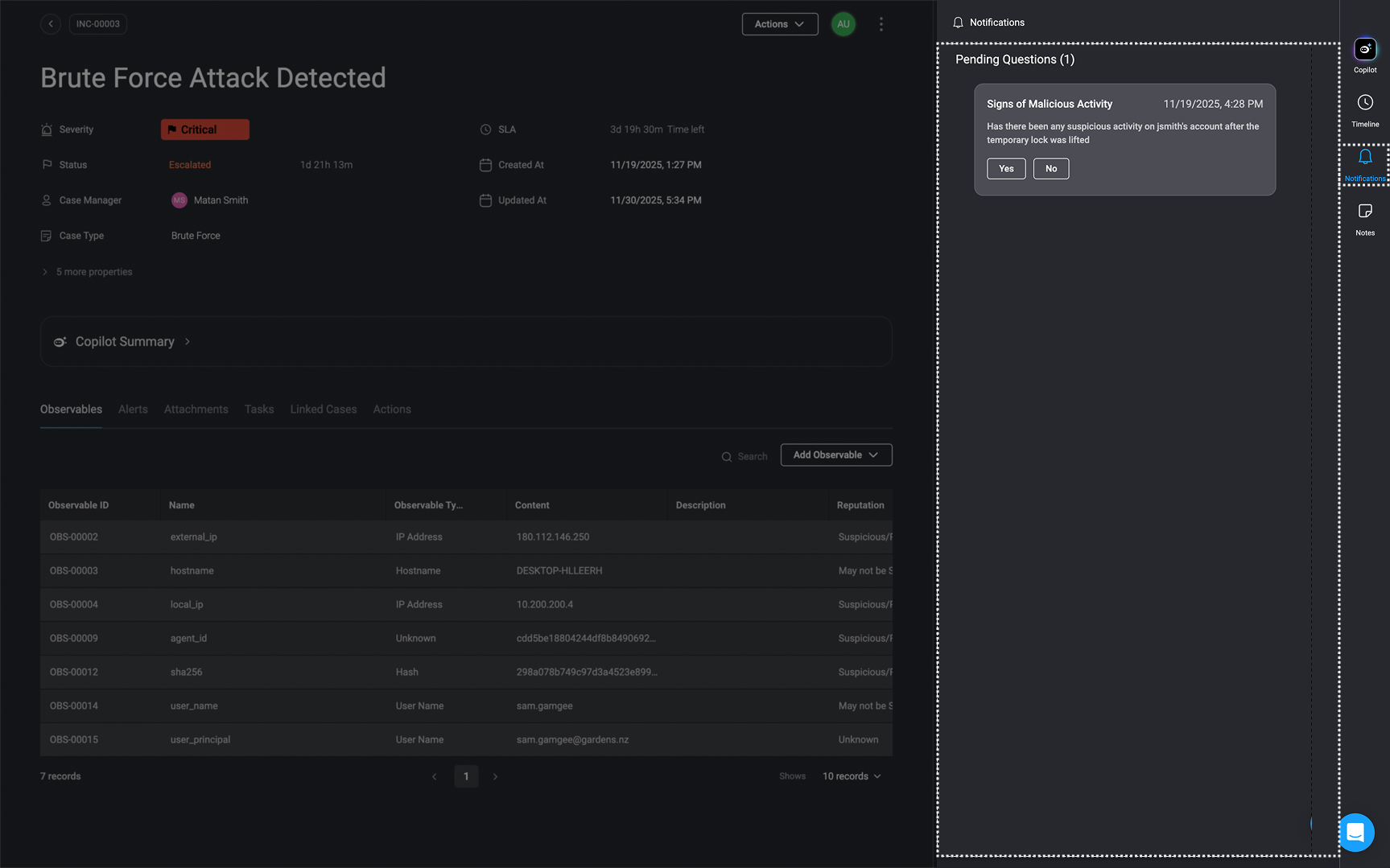This screenshot has height=868, width=1390.
Task: Expand 5 more properties
Action: coord(88,272)
